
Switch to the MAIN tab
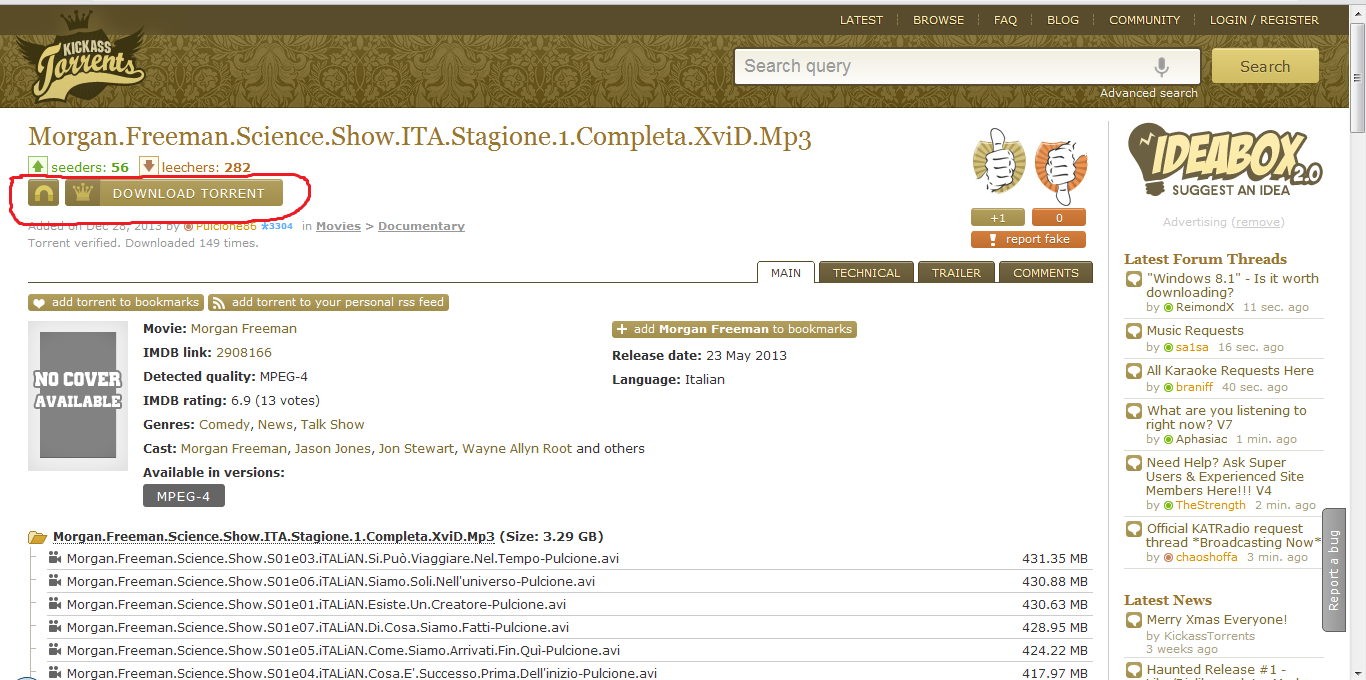tap(786, 273)
